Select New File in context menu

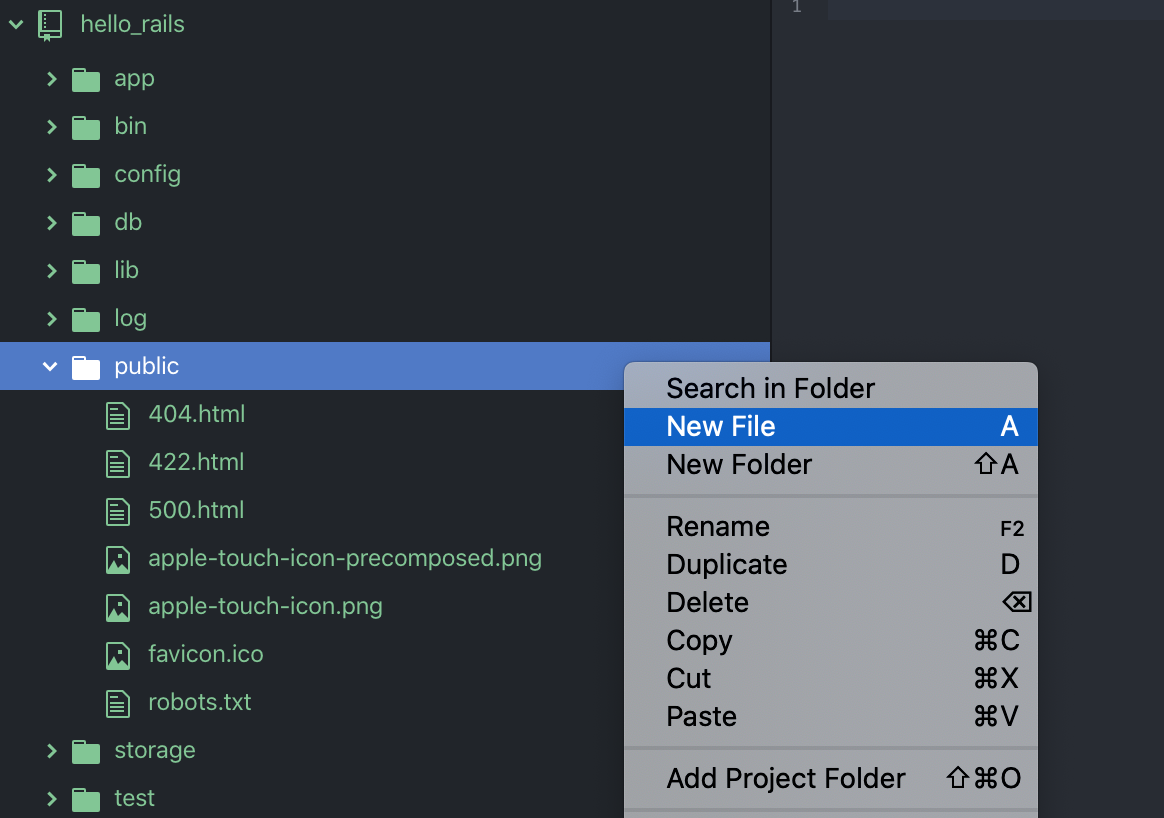pos(831,427)
